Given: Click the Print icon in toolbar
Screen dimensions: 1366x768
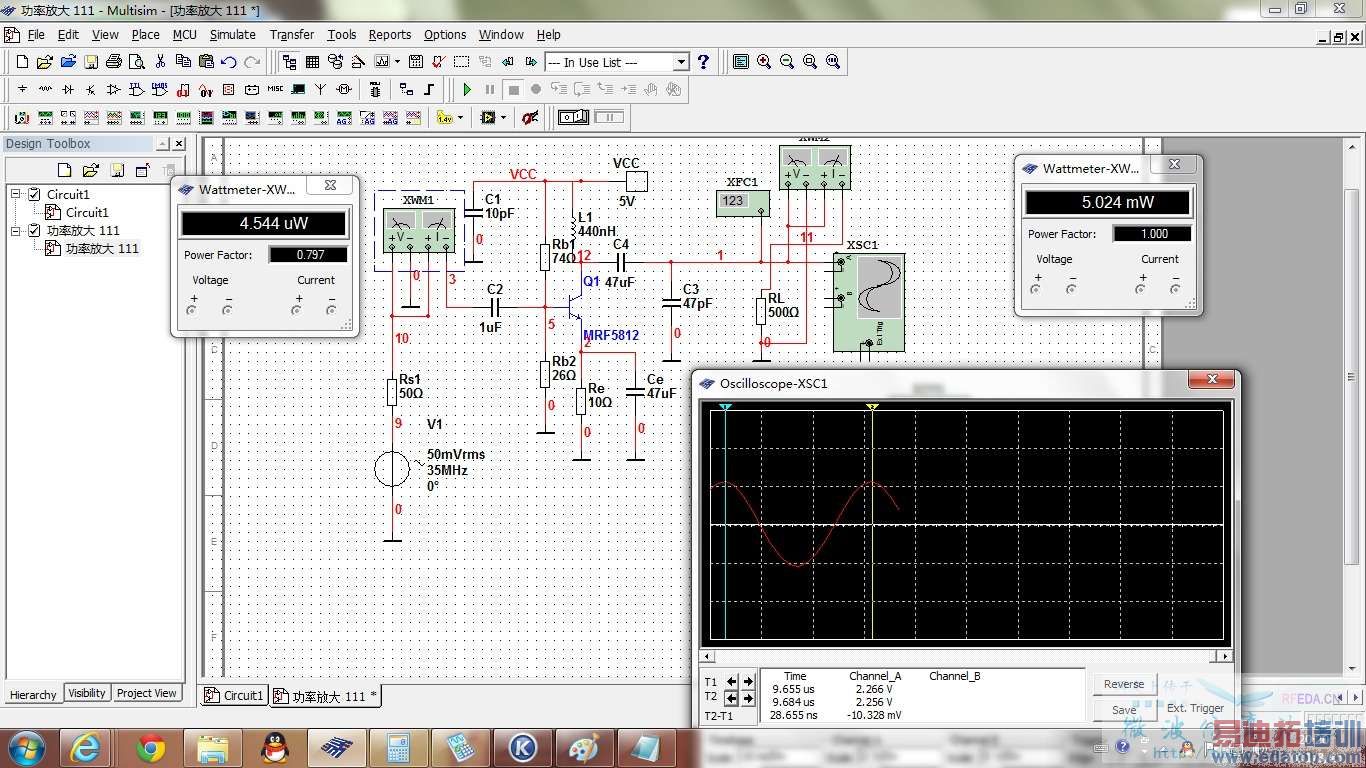Looking at the screenshot, I should point(113,62).
